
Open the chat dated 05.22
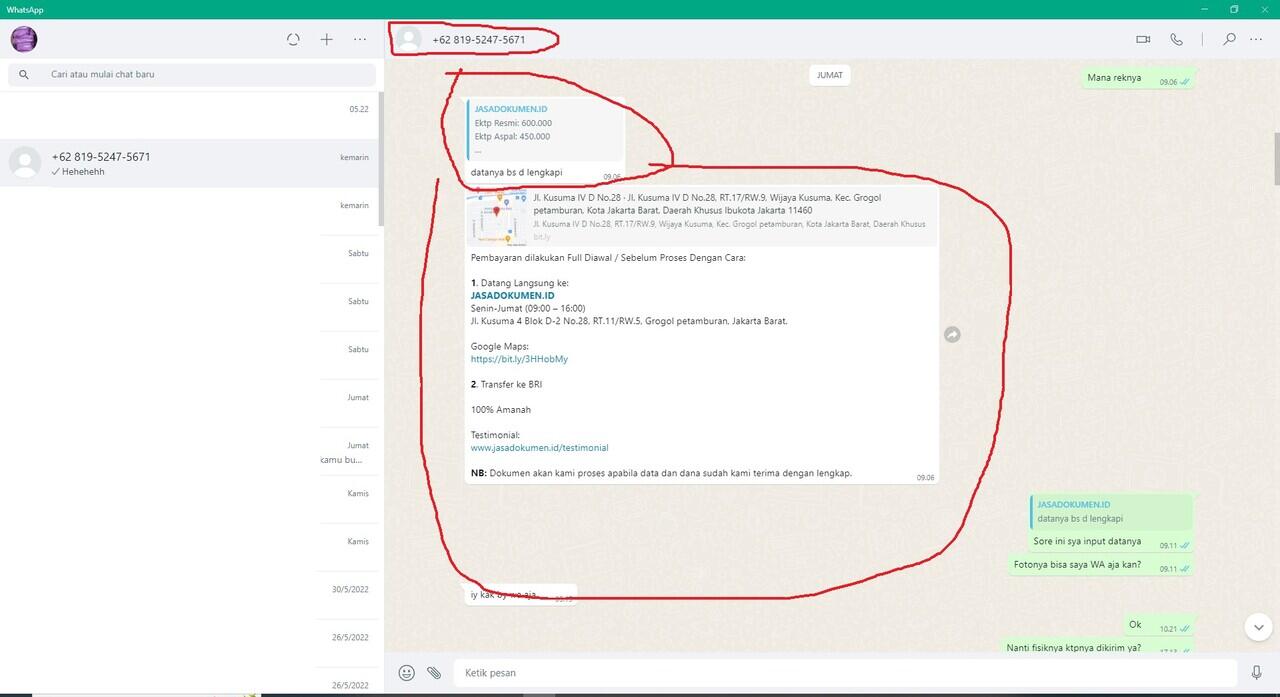tap(190, 115)
